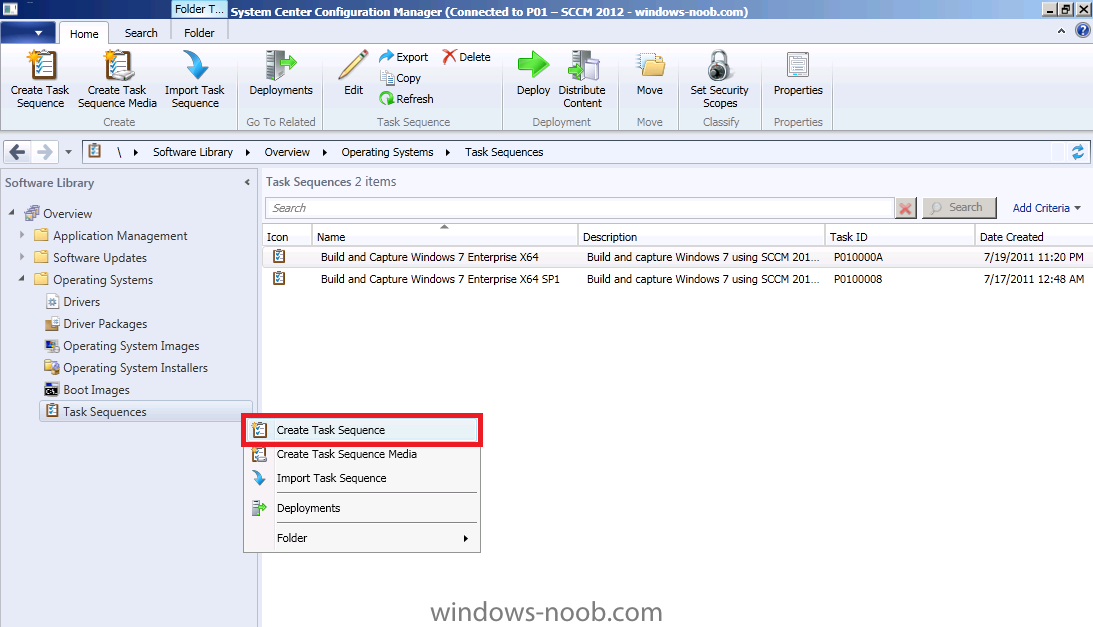
Task: Sort by the Date Created column header
Action: pos(1034,236)
